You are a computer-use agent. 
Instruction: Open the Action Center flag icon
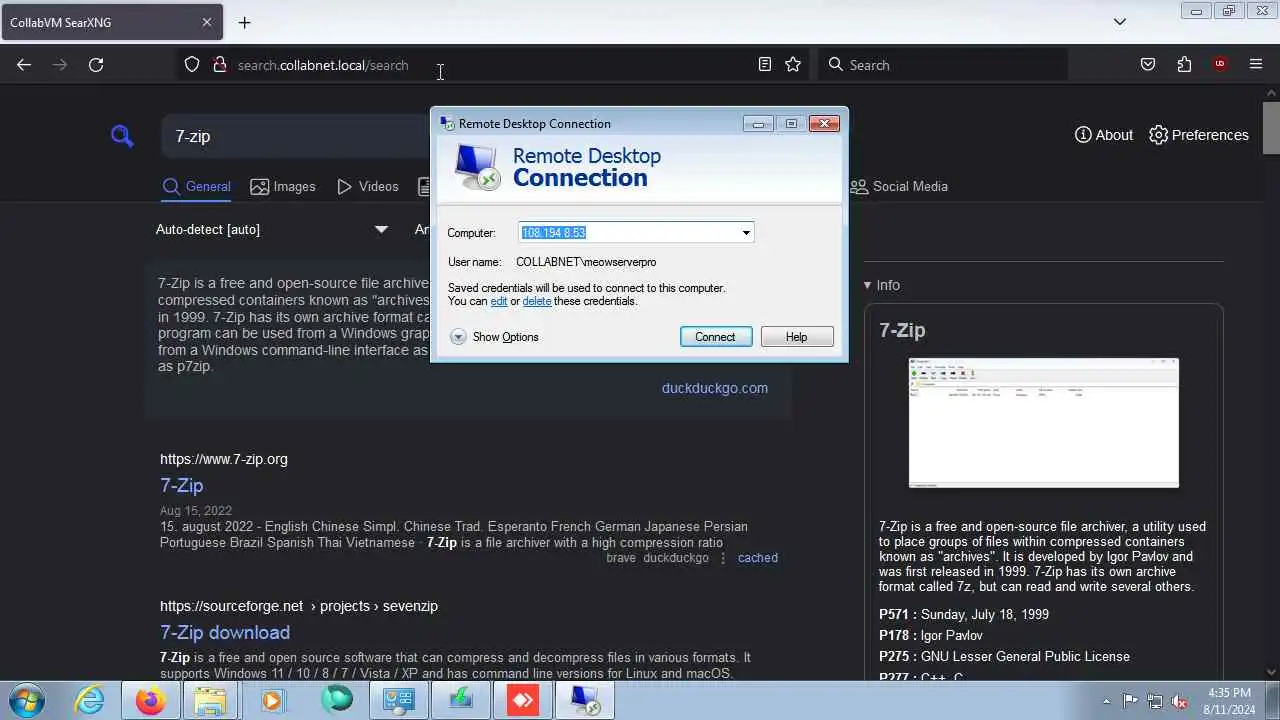[1131, 701]
